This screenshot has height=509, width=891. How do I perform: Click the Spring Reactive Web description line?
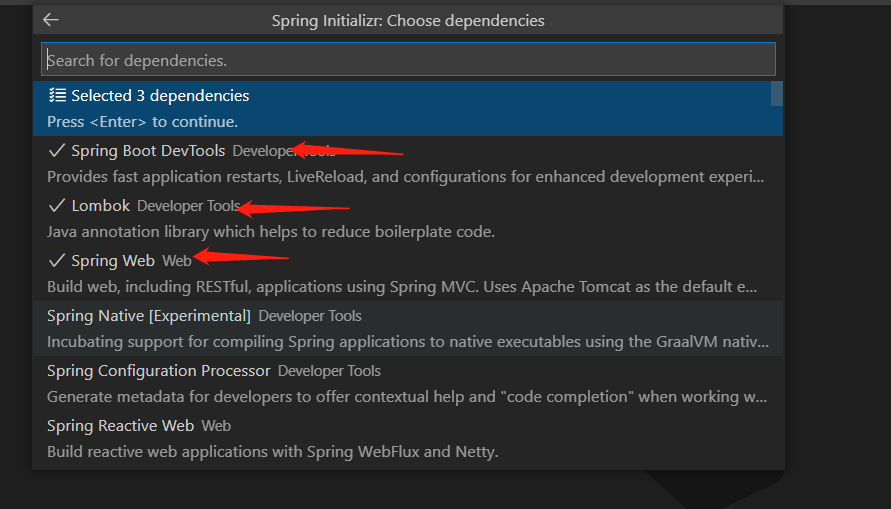(272, 452)
